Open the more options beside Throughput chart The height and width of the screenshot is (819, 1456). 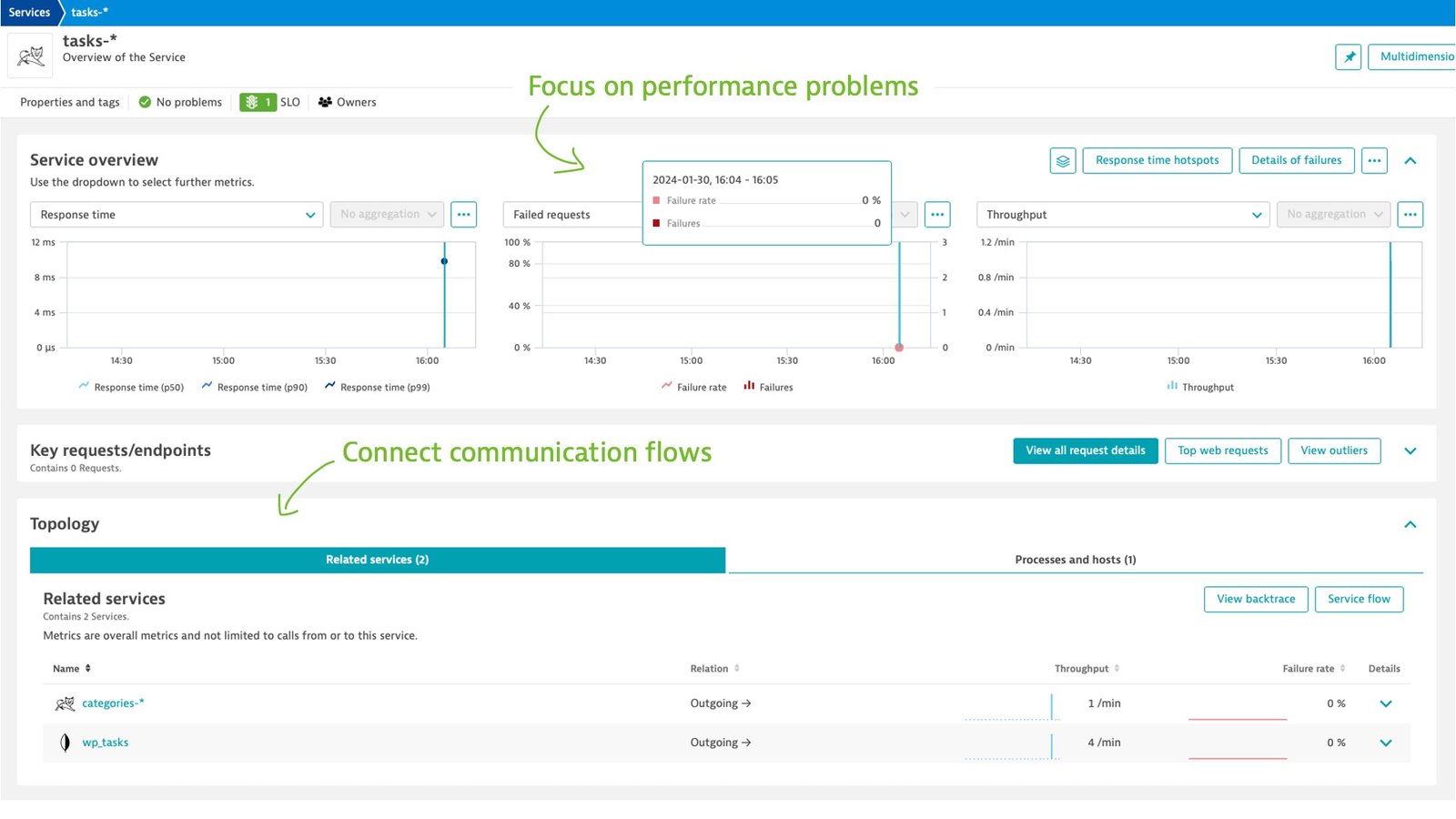tap(1410, 215)
